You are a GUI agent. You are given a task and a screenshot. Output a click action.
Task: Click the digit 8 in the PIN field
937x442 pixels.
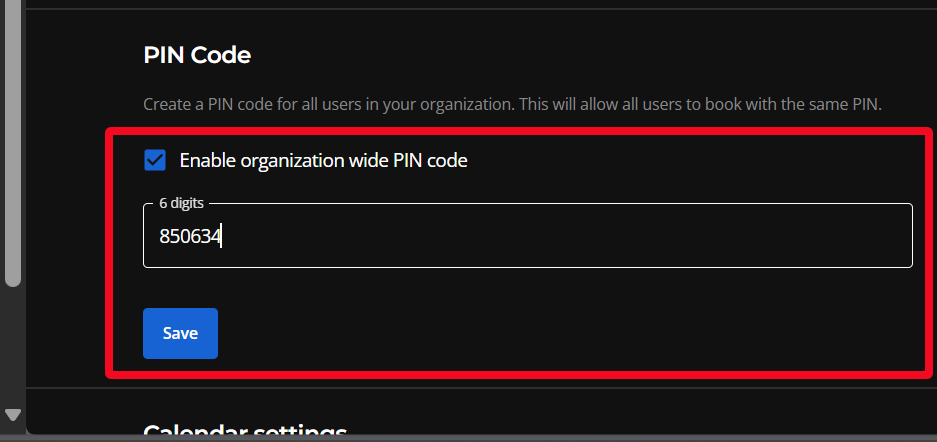(164, 237)
